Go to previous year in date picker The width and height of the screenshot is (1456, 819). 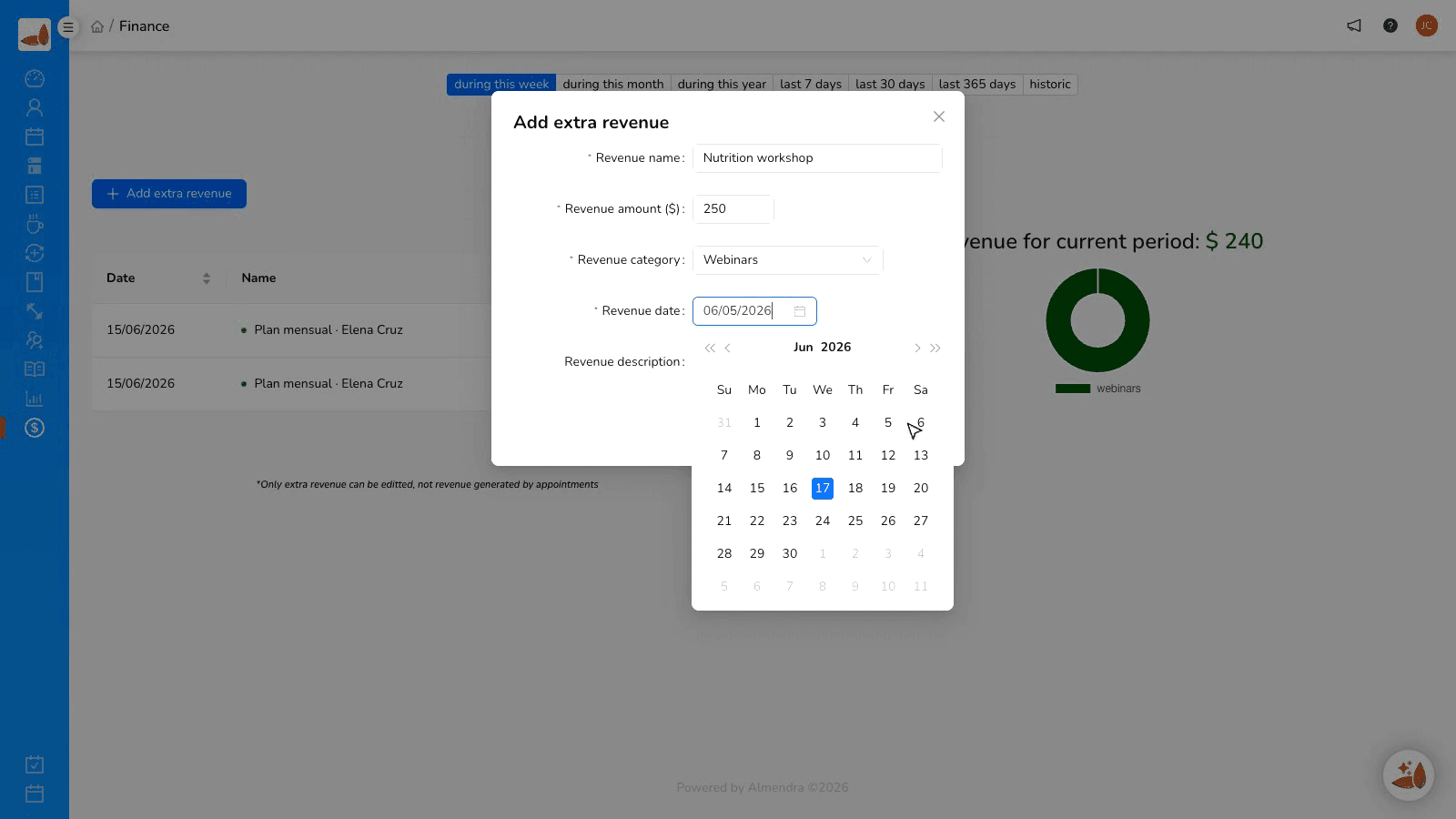[x=710, y=348]
